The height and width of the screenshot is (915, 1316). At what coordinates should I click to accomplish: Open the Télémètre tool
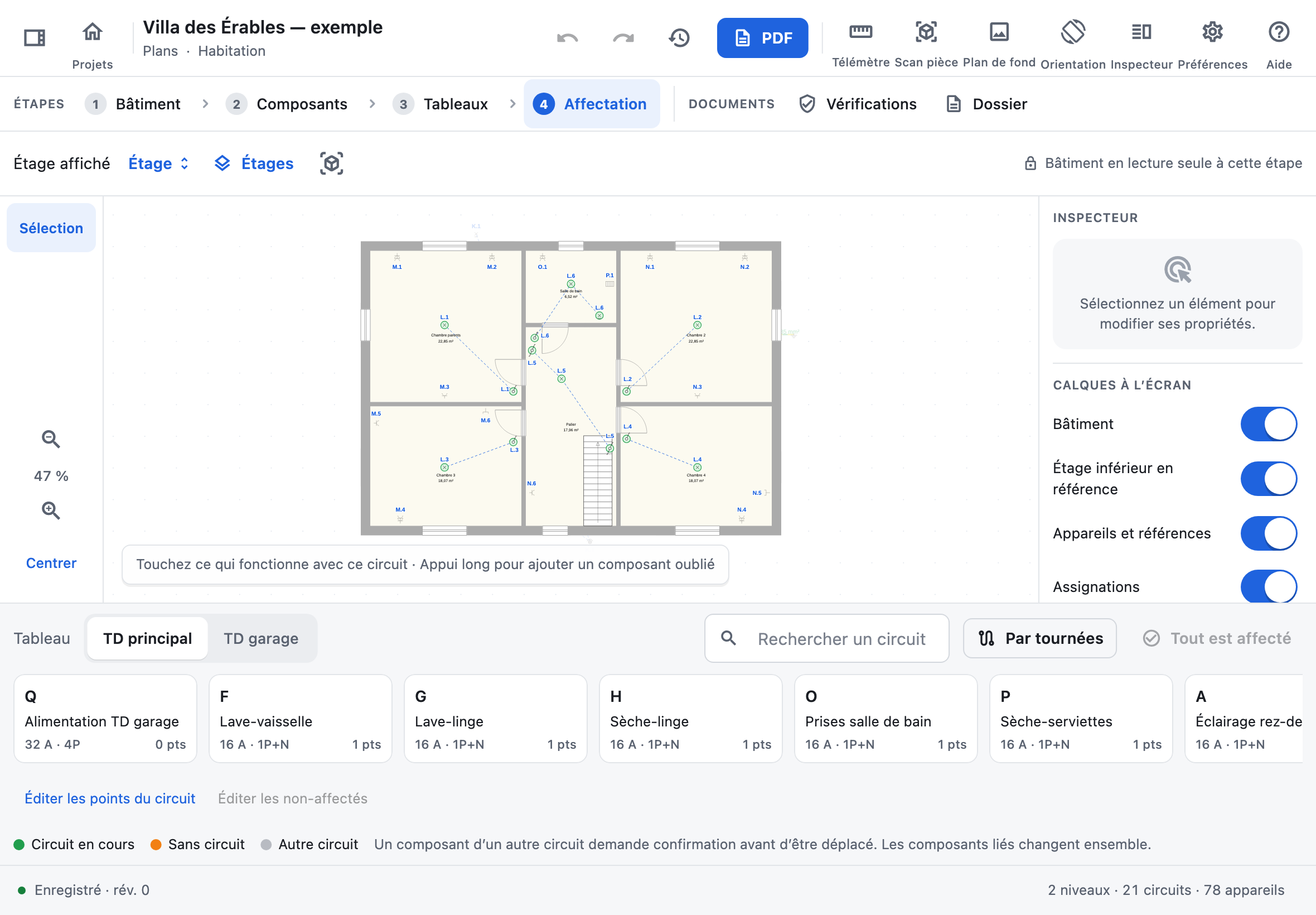point(860,32)
